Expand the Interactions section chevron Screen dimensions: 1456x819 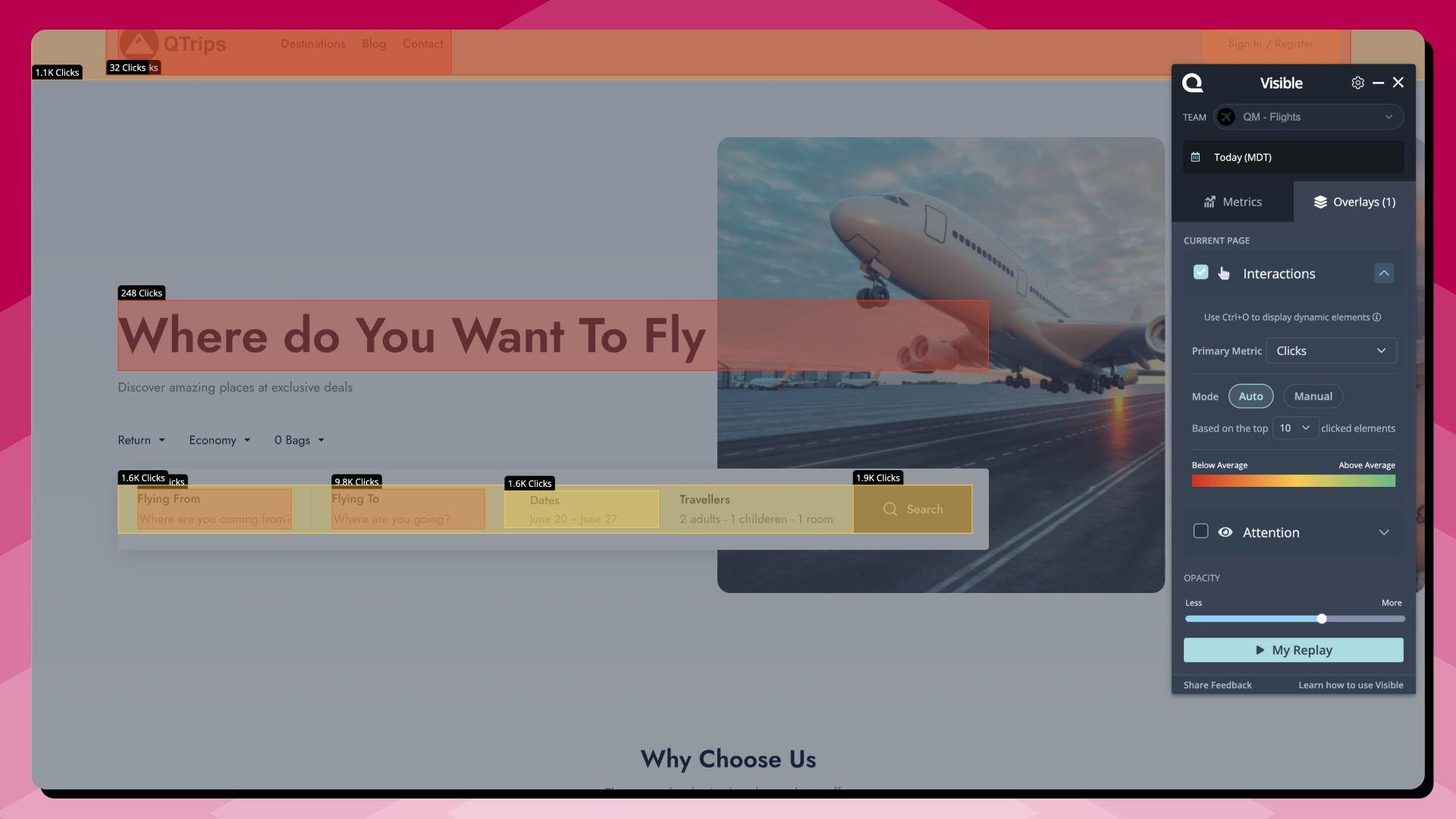tap(1385, 274)
